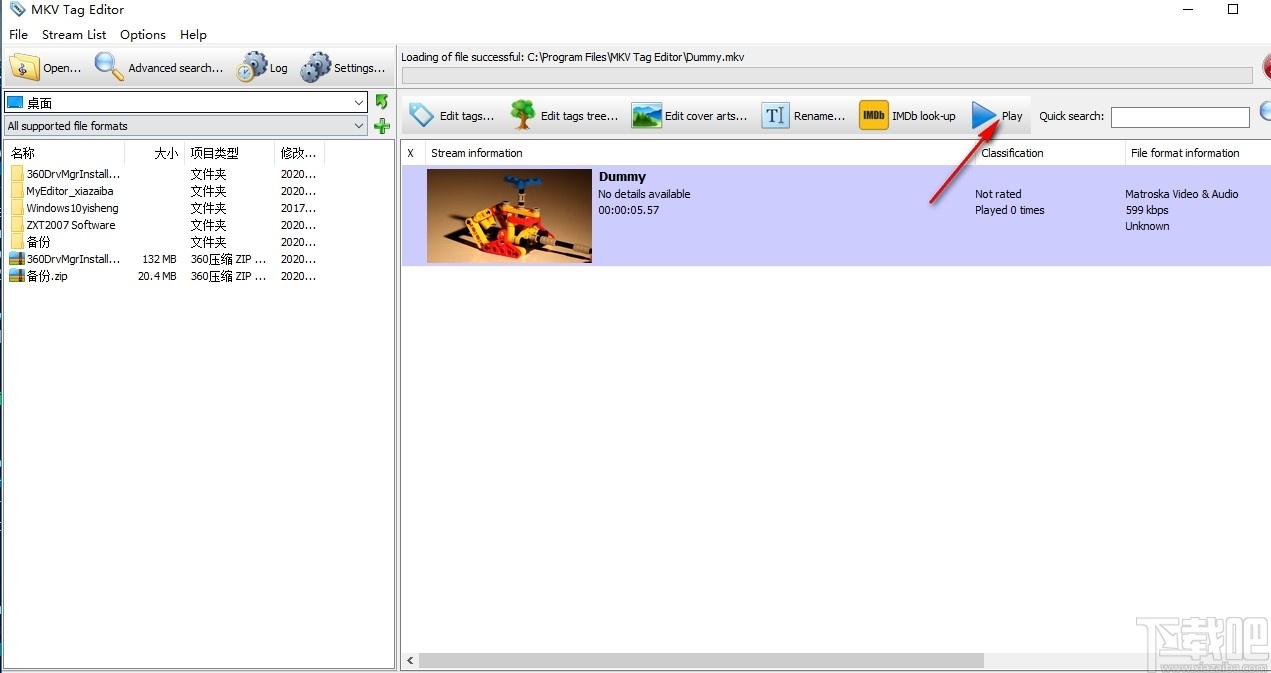This screenshot has height=673, width=1271.
Task: Select 360DrvMgrInstall folder icon
Action: tap(17, 174)
